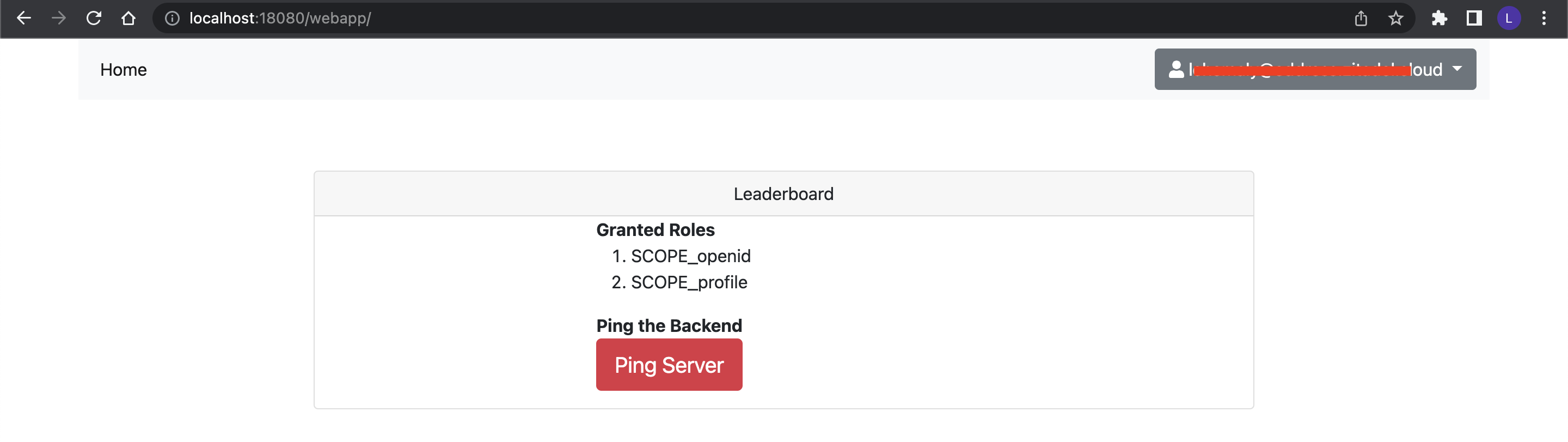Bookmark this tab with the star
Viewport: 1568px width, 442px height.
[1396, 19]
